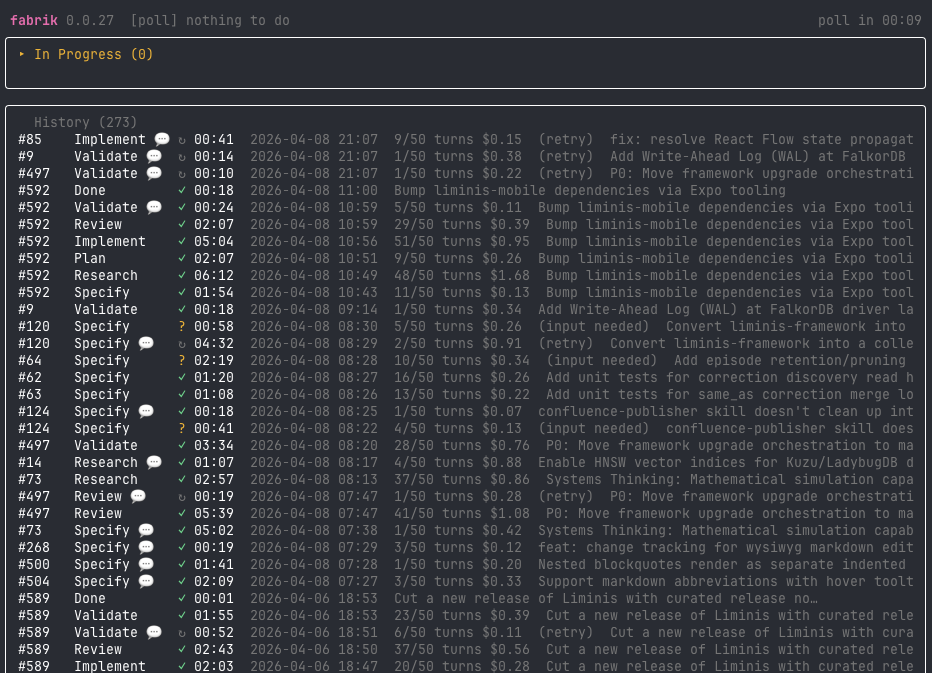This screenshot has height=673, width=932.
Task: Click the green checkmark on #592 Done row
Action: pos(182,191)
